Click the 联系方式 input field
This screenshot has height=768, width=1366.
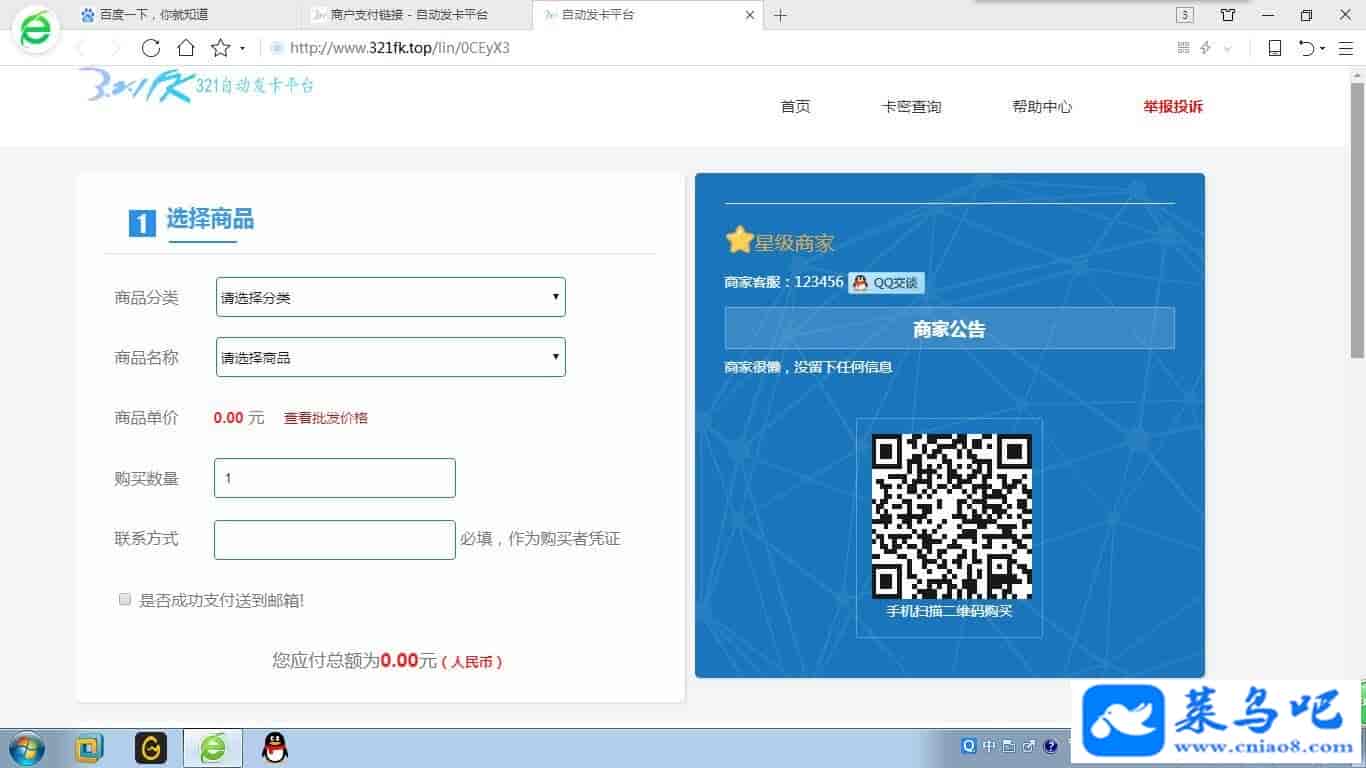[x=335, y=540]
